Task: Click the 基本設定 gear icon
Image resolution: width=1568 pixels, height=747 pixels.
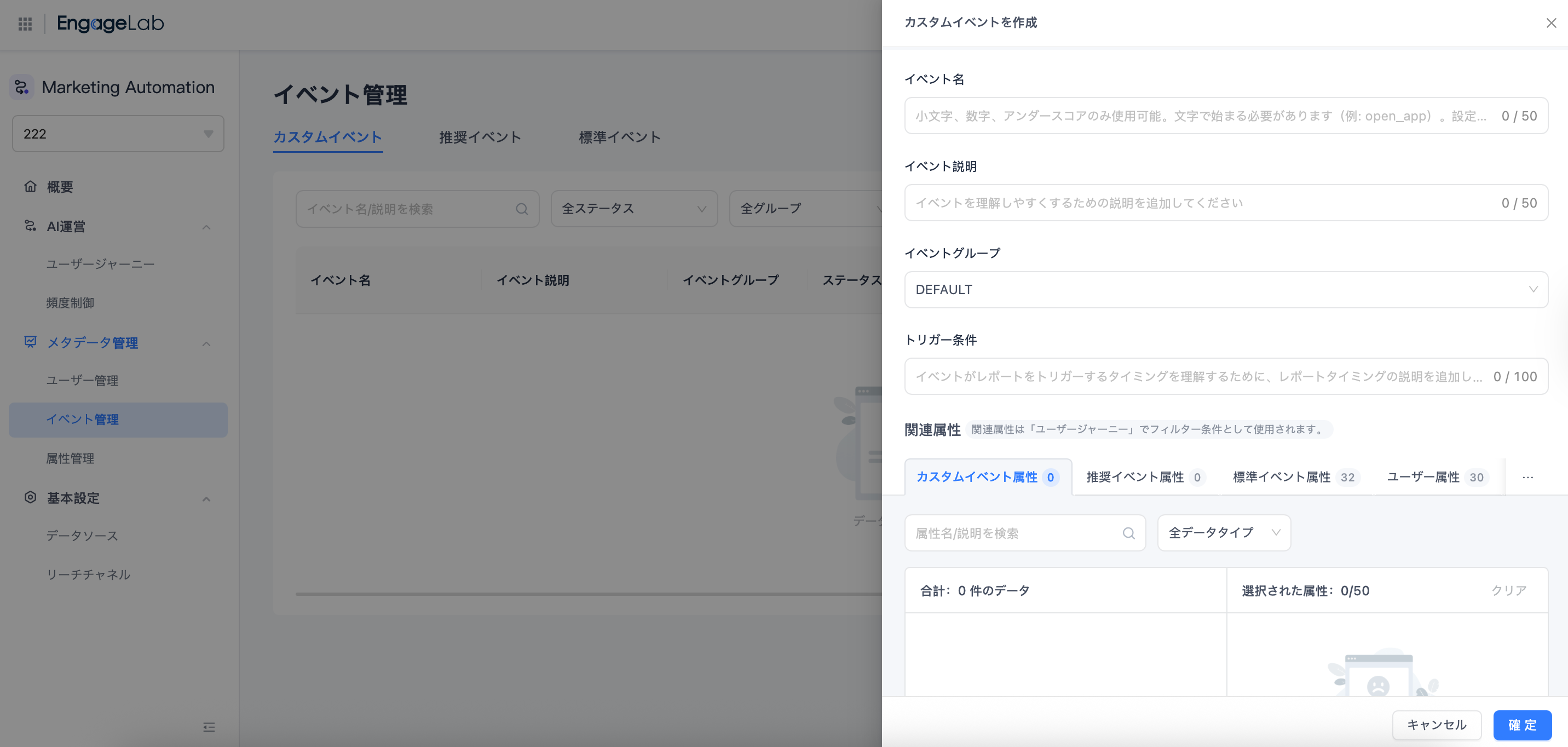Action: pos(31,498)
